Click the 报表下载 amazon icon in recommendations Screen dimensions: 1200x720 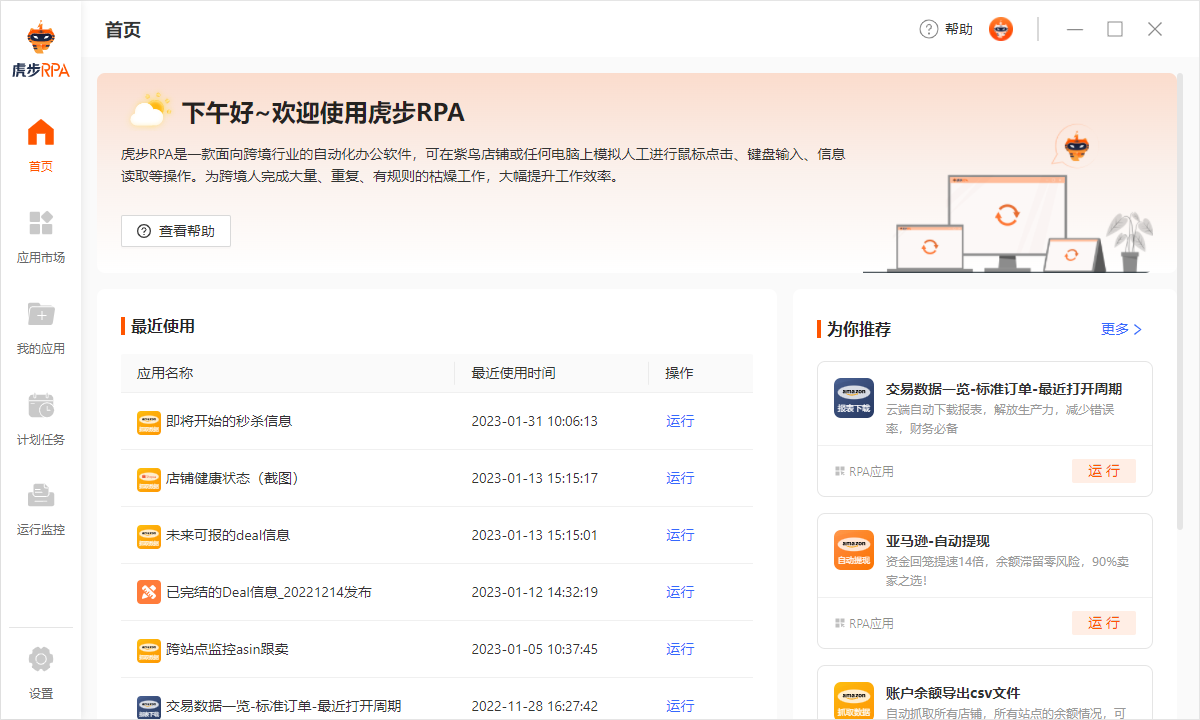coord(854,398)
